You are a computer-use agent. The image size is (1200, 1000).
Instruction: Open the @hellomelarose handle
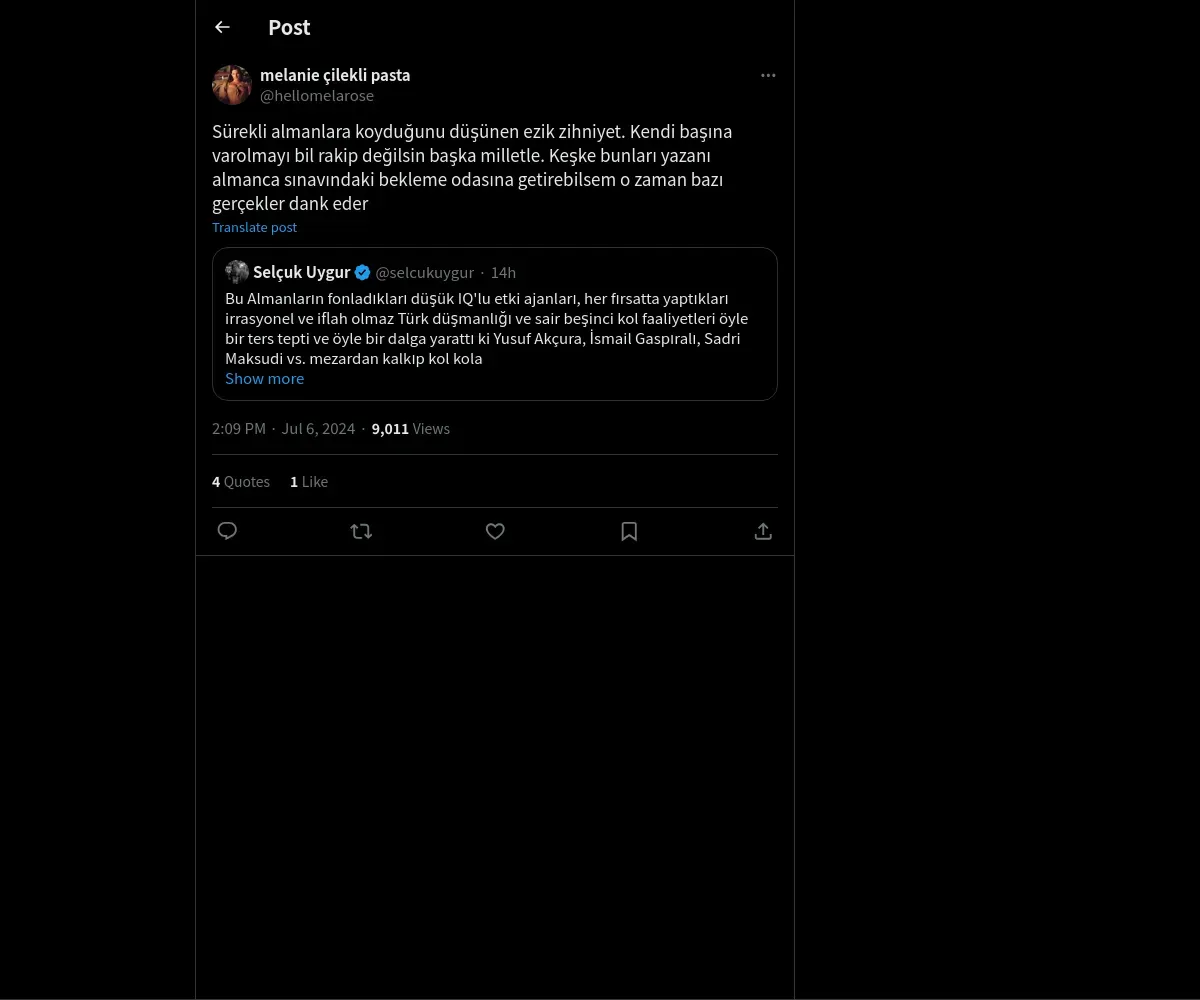(x=317, y=96)
